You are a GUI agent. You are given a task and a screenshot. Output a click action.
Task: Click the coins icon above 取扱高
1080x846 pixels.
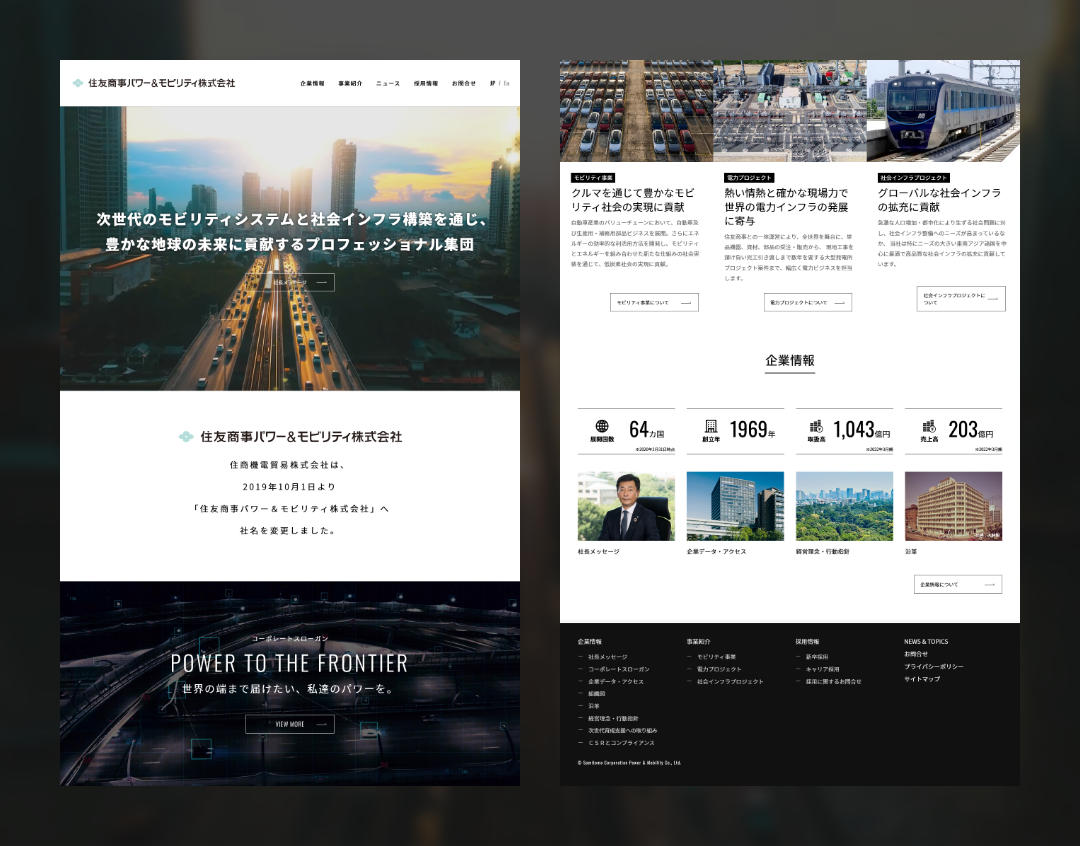816,426
